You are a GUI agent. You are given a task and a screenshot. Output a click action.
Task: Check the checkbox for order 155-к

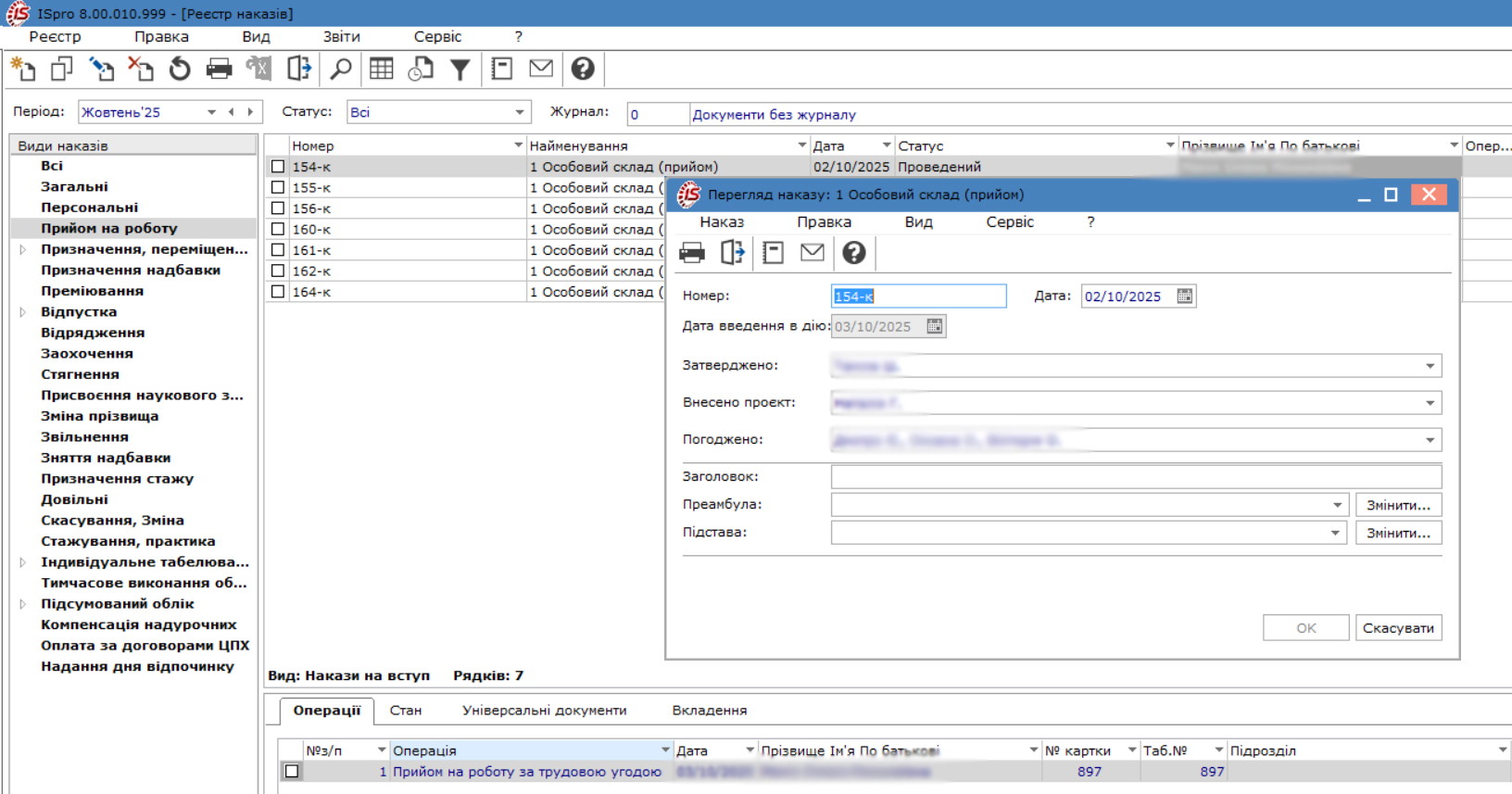coord(278,187)
